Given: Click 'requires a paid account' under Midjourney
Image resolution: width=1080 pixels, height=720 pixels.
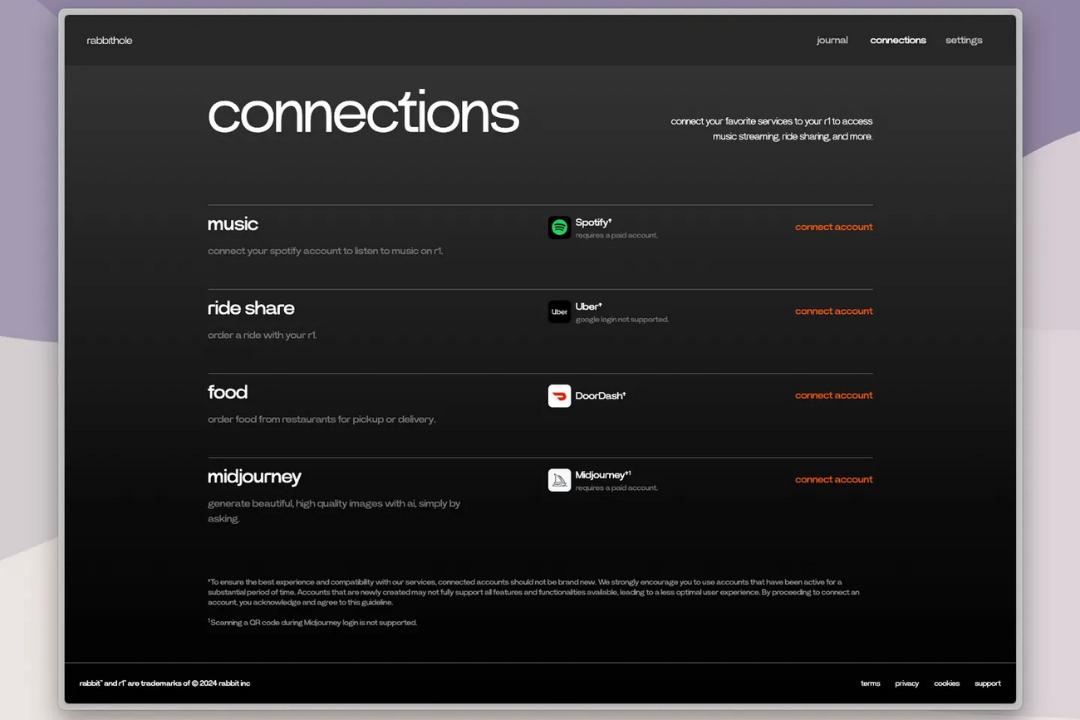Looking at the screenshot, I should [x=616, y=487].
